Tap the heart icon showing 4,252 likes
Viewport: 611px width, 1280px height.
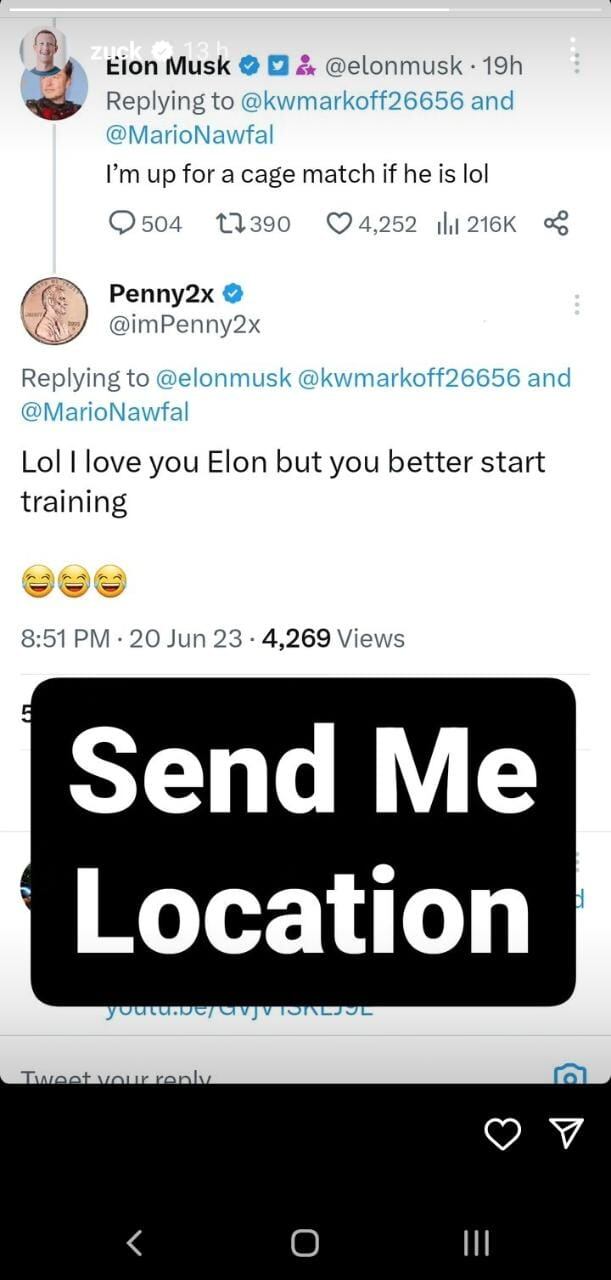pos(339,224)
